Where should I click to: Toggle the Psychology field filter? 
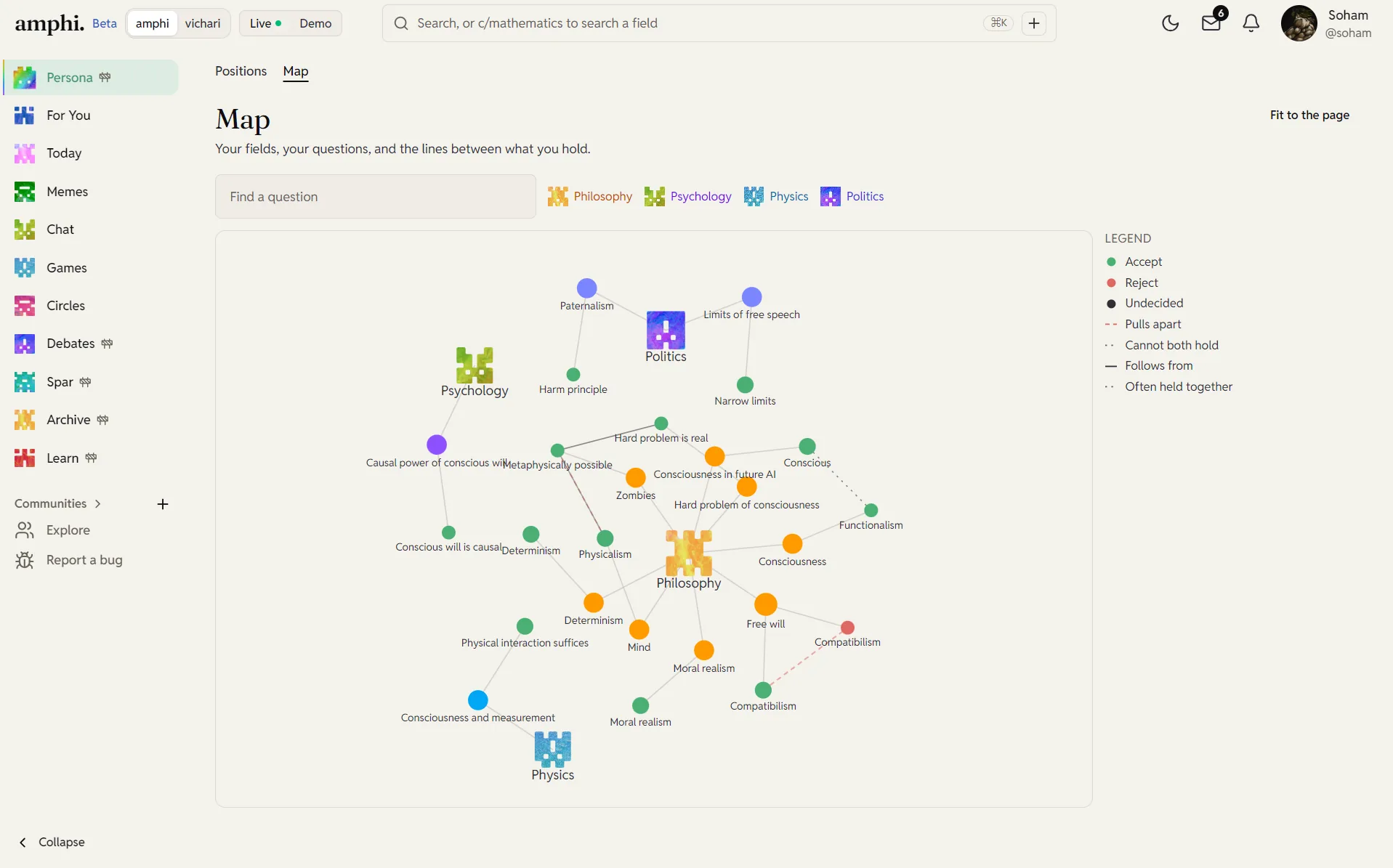pyautogui.click(x=687, y=196)
